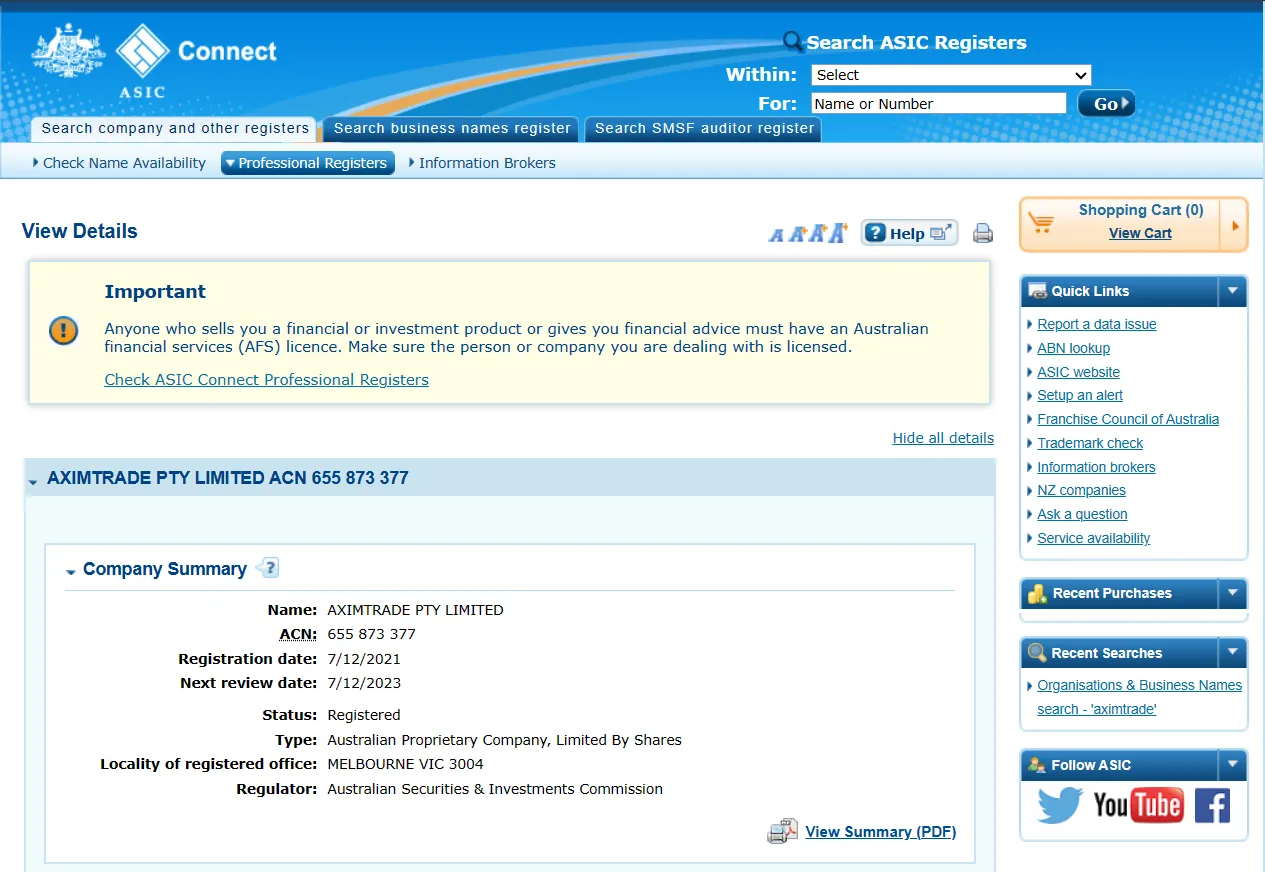Click Trademark check link
Screen dimensions: 1265x872
coord(1090,443)
